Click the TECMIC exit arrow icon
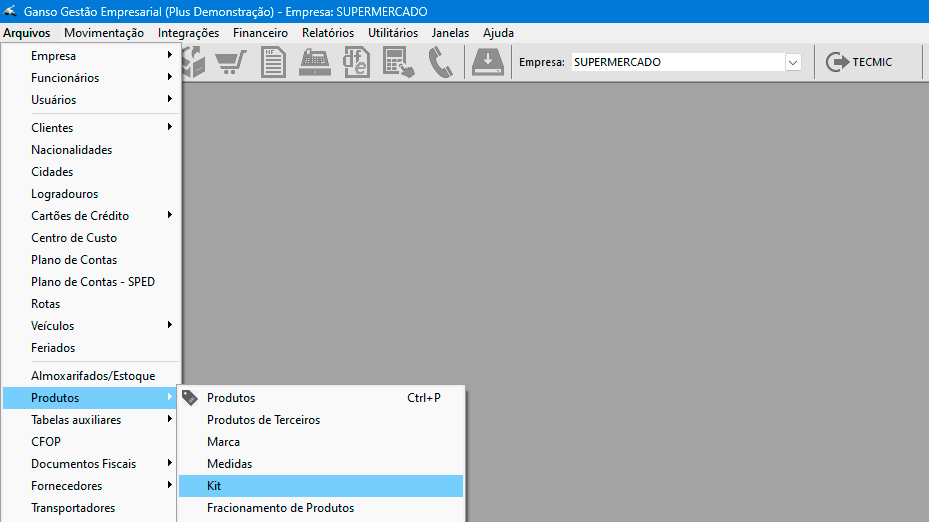Screen dimensions: 929x522 pos(837,62)
